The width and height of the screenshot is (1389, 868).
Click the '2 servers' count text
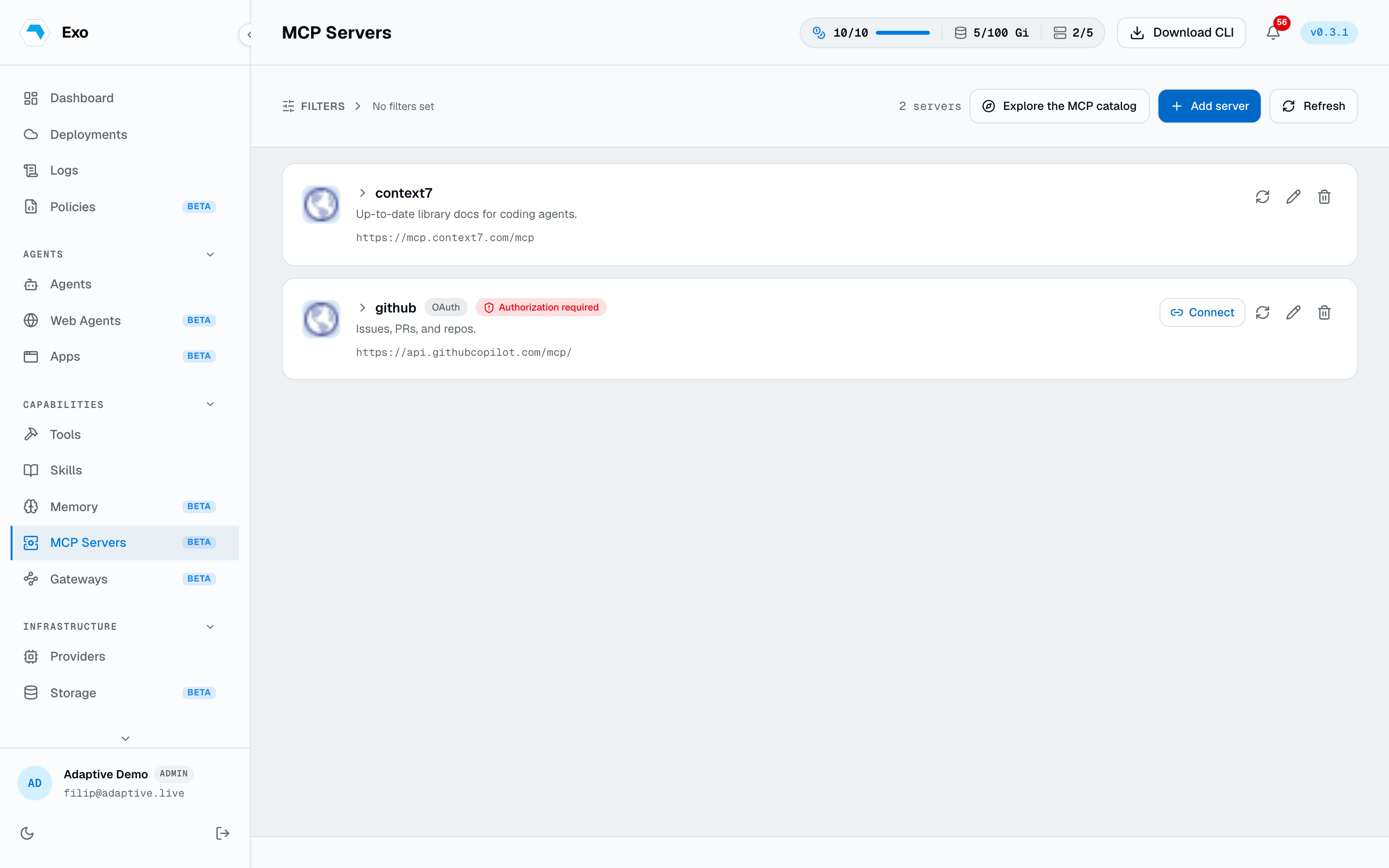[929, 106]
